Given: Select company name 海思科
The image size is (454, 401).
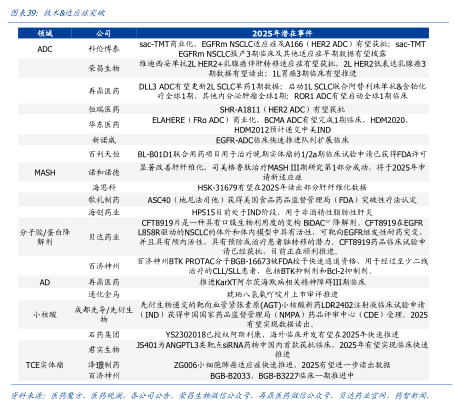Looking at the screenshot, I should point(104,187).
